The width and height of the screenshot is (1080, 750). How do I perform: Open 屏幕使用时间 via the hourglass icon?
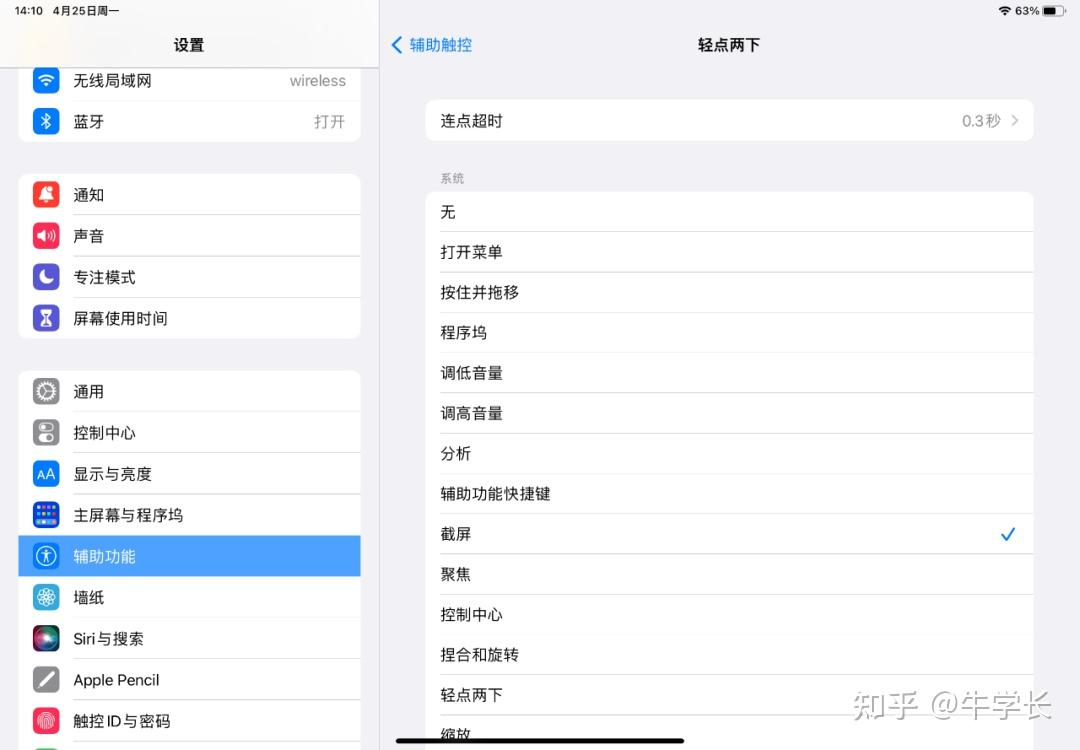click(45, 318)
